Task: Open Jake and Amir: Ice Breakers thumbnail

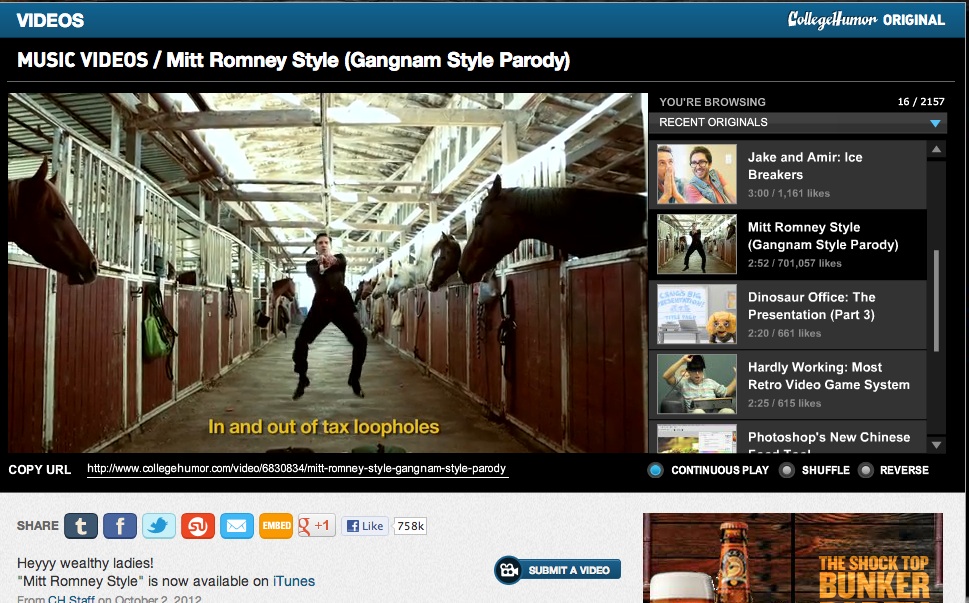Action: coord(697,174)
